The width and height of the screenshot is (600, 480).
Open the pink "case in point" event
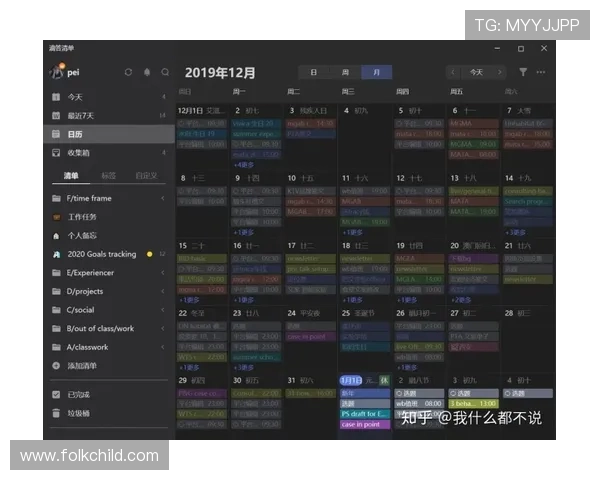(362, 424)
